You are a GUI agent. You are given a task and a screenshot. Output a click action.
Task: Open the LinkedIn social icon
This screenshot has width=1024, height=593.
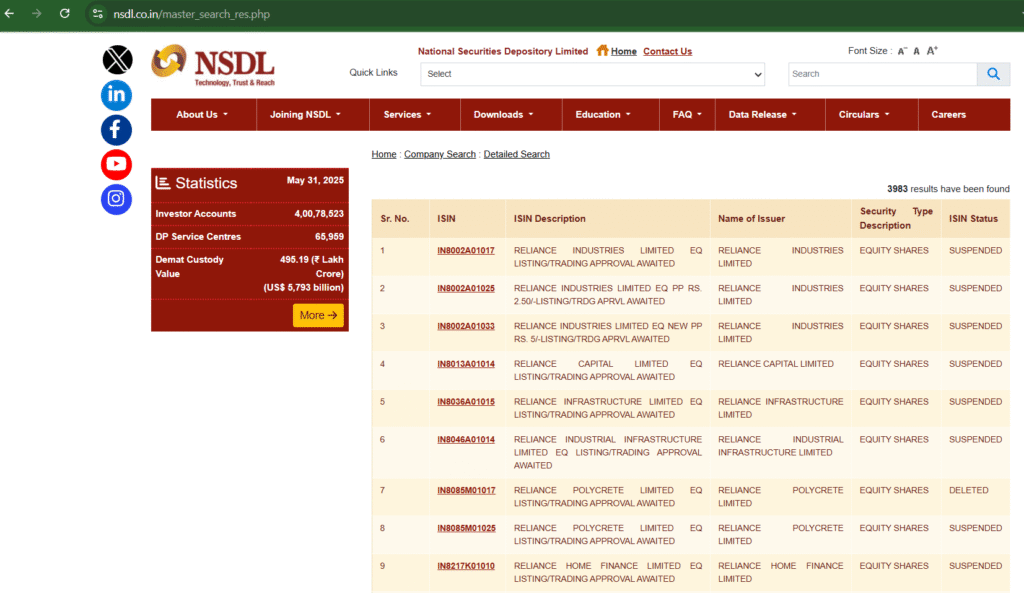coord(116,95)
